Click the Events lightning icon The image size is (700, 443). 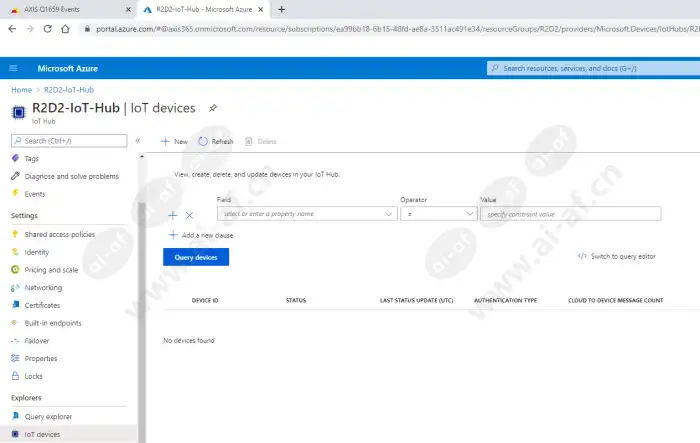(15, 193)
